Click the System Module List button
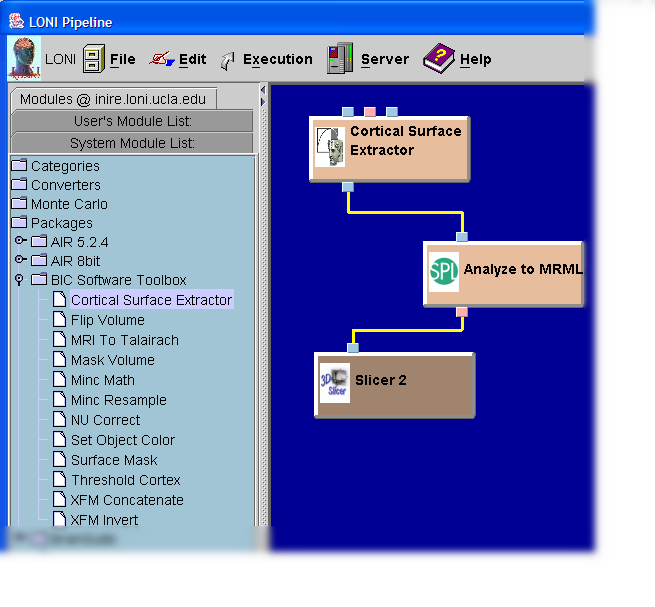 [131, 143]
